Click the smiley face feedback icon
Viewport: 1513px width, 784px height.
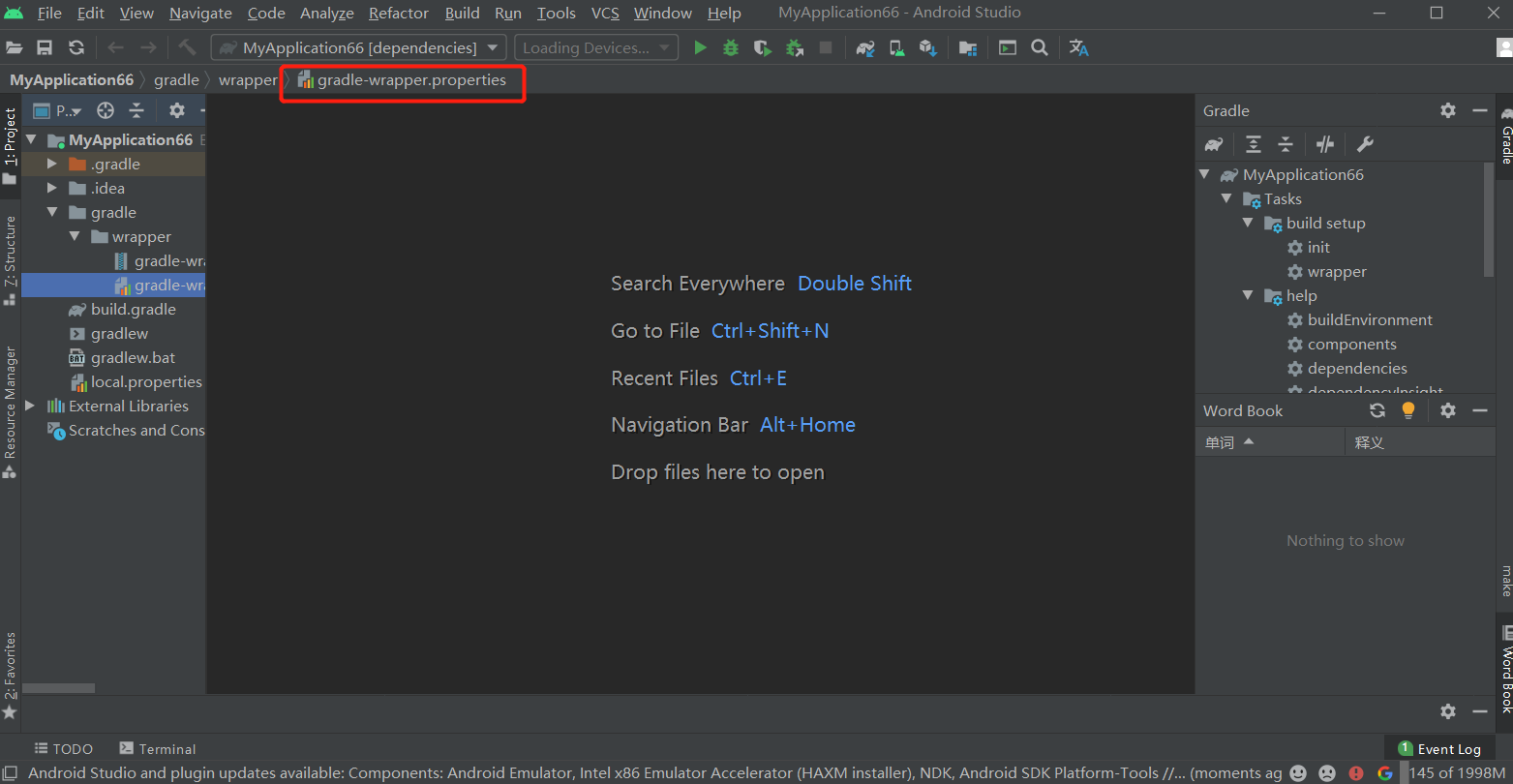coord(1298,773)
